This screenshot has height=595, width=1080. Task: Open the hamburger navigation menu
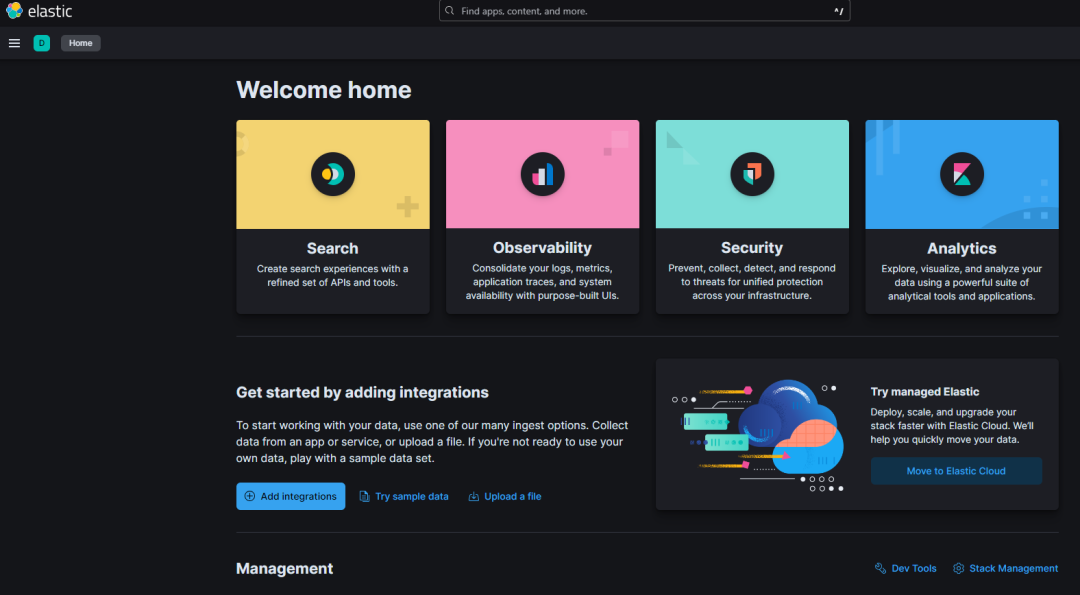pos(14,43)
